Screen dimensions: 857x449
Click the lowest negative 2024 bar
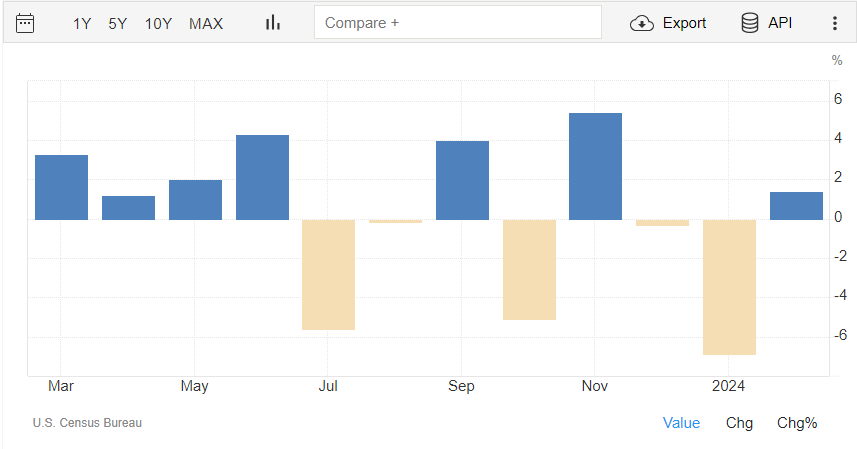click(729, 286)
